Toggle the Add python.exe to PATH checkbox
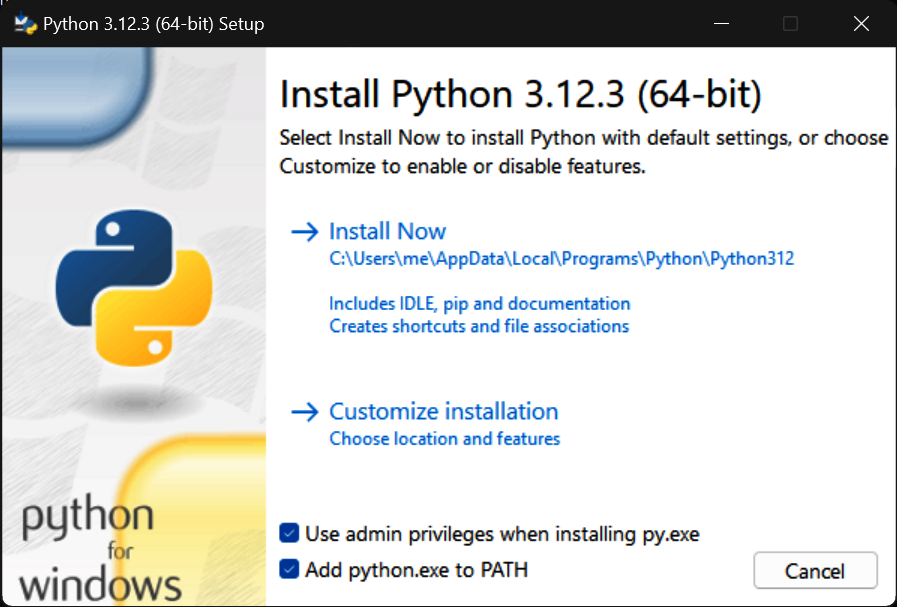897x607 pixels. 289,570
